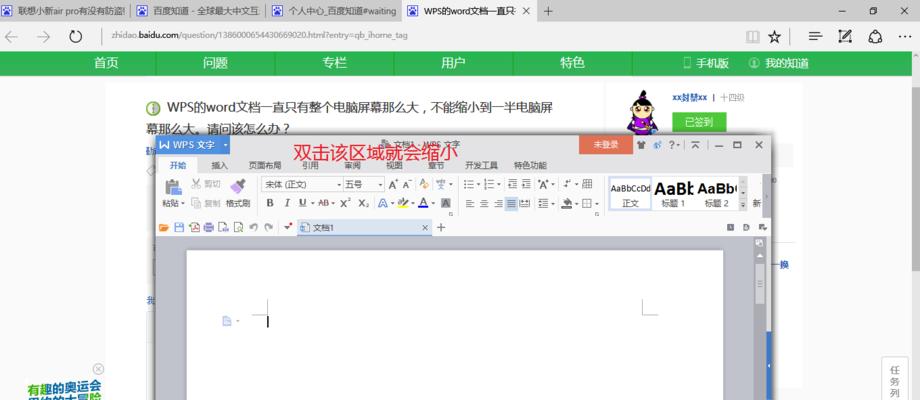Click the print icon in quick toolbar
Viewport: 920px width, 400px height.
point(208,228)
